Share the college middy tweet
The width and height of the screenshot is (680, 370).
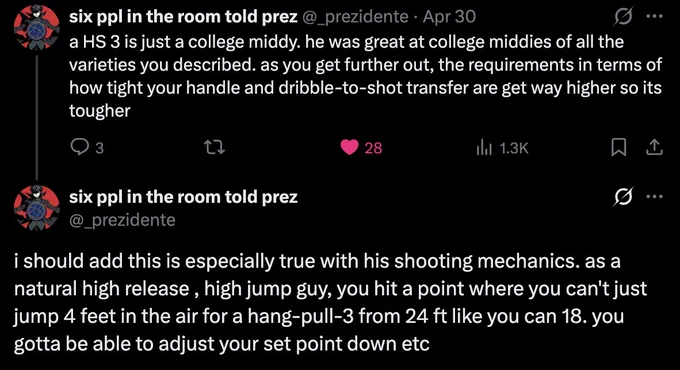point(654,148)
